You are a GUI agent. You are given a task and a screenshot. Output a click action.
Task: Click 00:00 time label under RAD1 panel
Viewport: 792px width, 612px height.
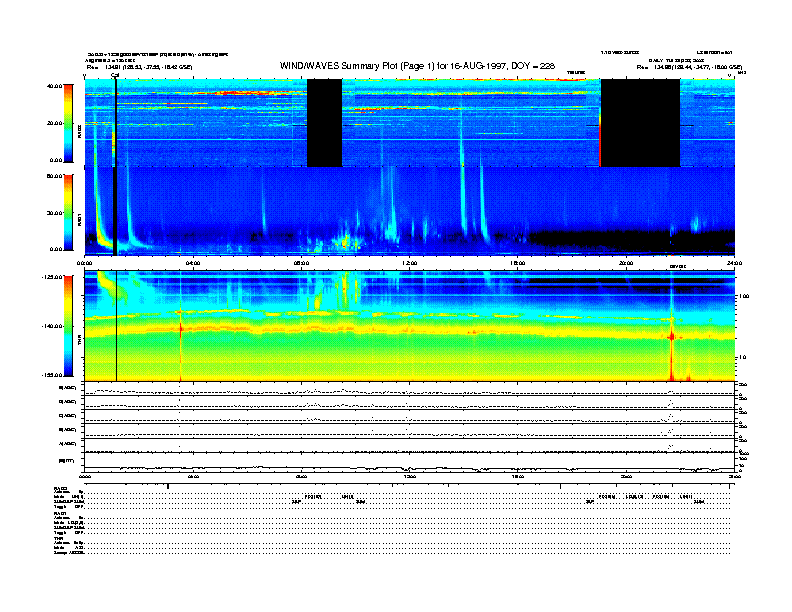(84, 263)
